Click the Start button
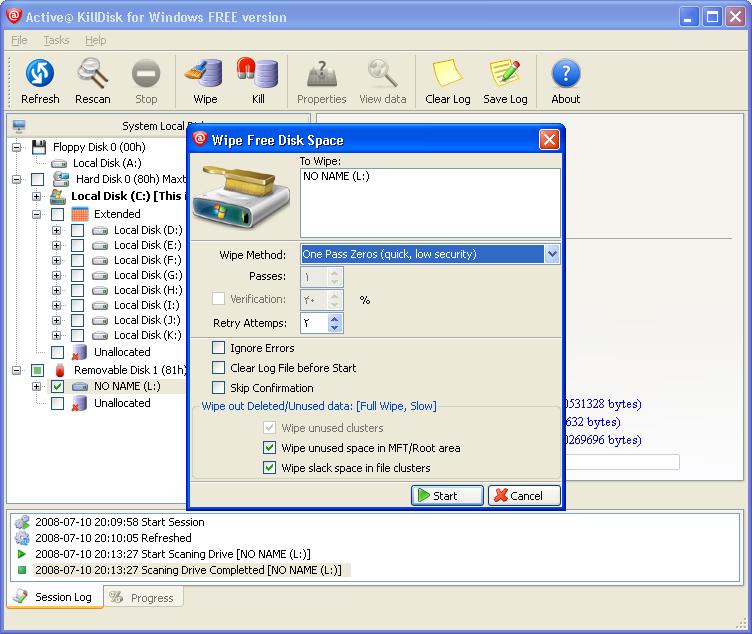This screenshot has height=634, width=752. (x=447, y=495)
